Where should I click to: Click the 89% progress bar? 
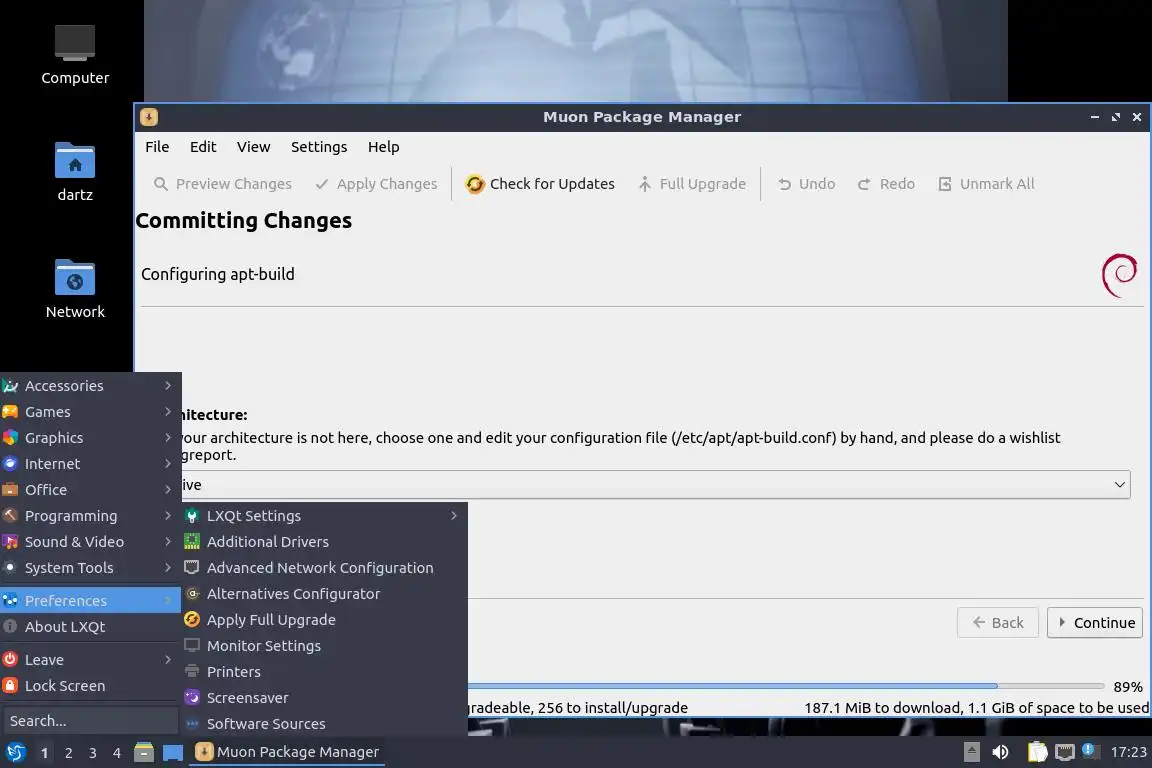point(786,686)
